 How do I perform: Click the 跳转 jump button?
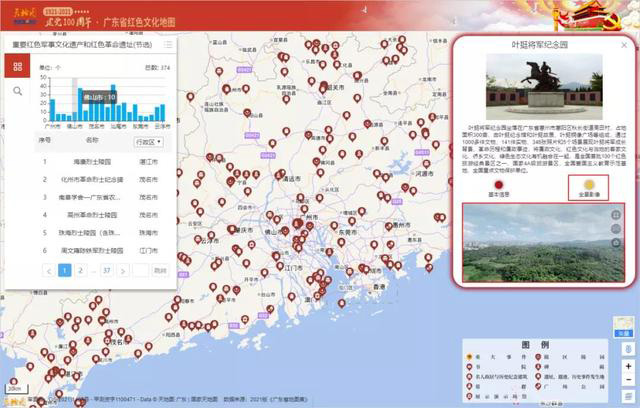pyautogui.click(x=160, y=270)
